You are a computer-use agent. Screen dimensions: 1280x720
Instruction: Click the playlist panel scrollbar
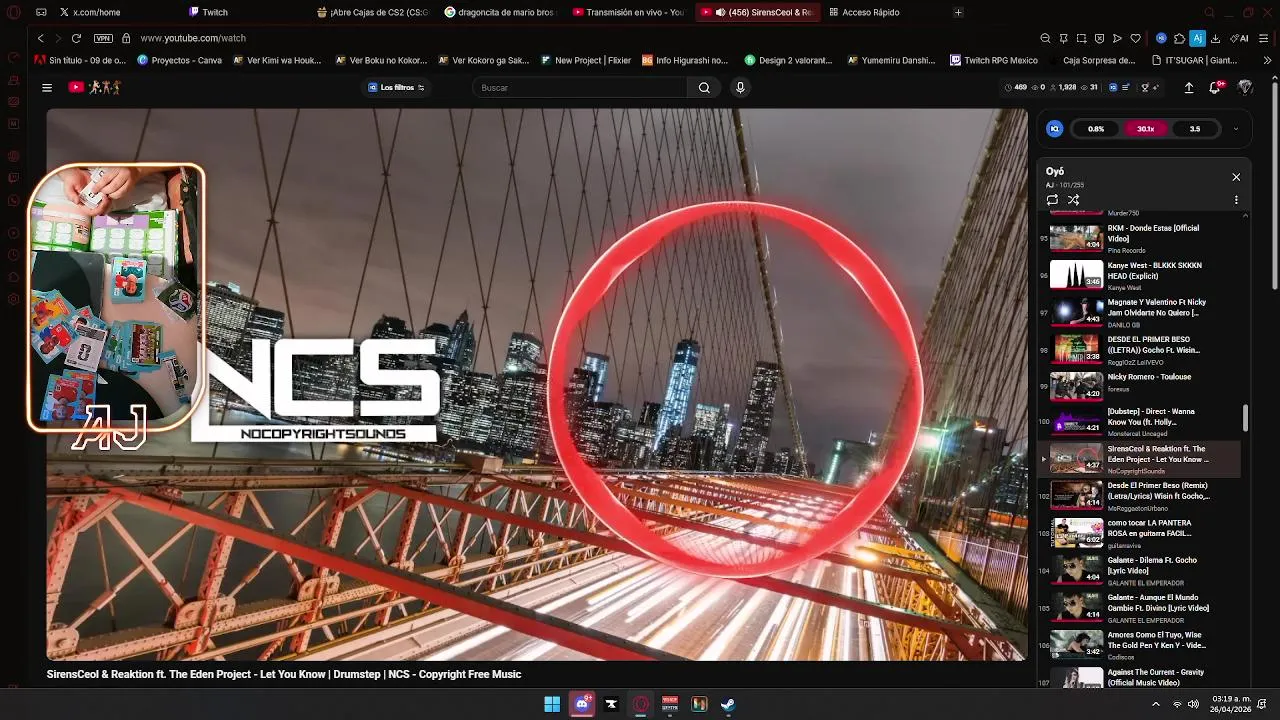1245,418
